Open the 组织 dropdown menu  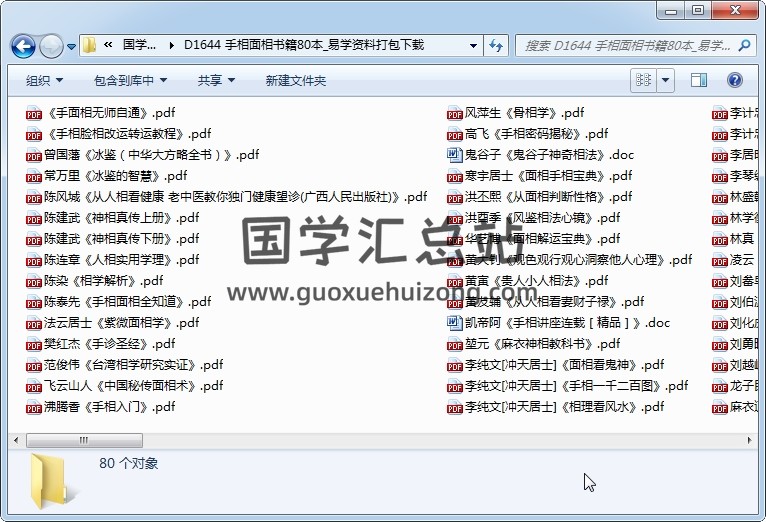pyautogui.click(x=44, y=81)
